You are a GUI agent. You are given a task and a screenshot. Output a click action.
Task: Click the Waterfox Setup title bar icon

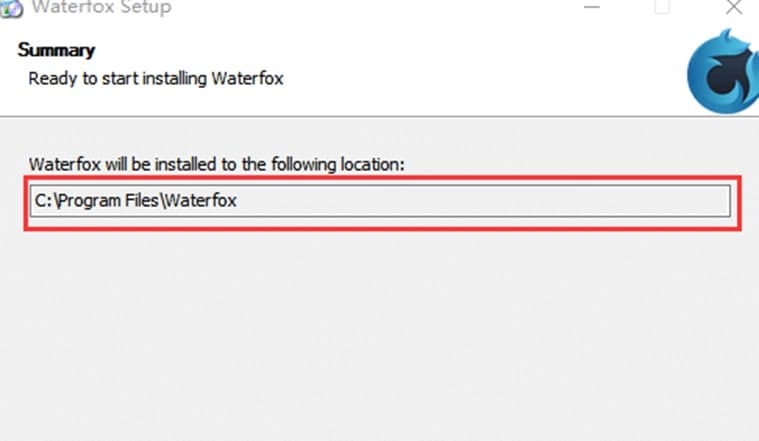11,7
